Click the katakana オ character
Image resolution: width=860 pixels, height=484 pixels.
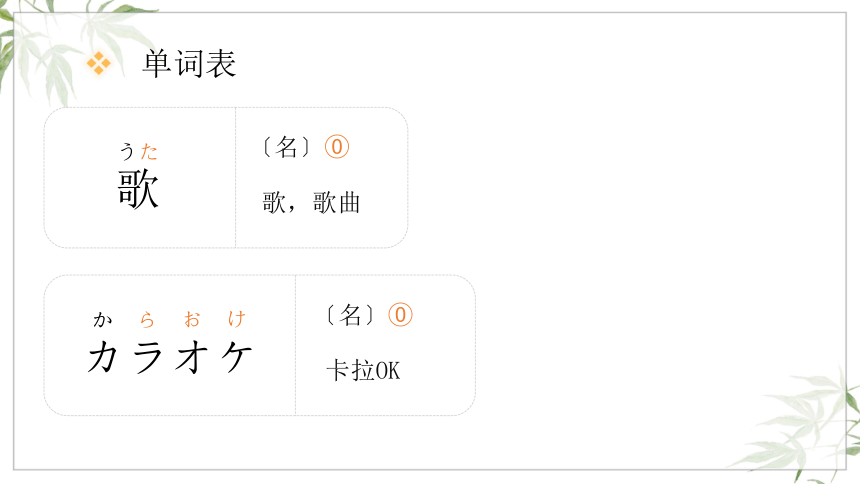(192, 357)
